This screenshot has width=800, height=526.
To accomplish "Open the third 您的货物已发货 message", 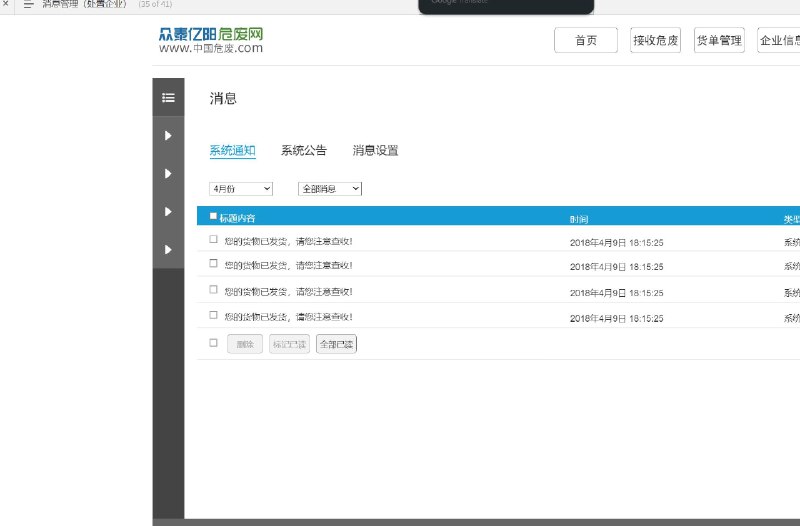I will [288, 292].
